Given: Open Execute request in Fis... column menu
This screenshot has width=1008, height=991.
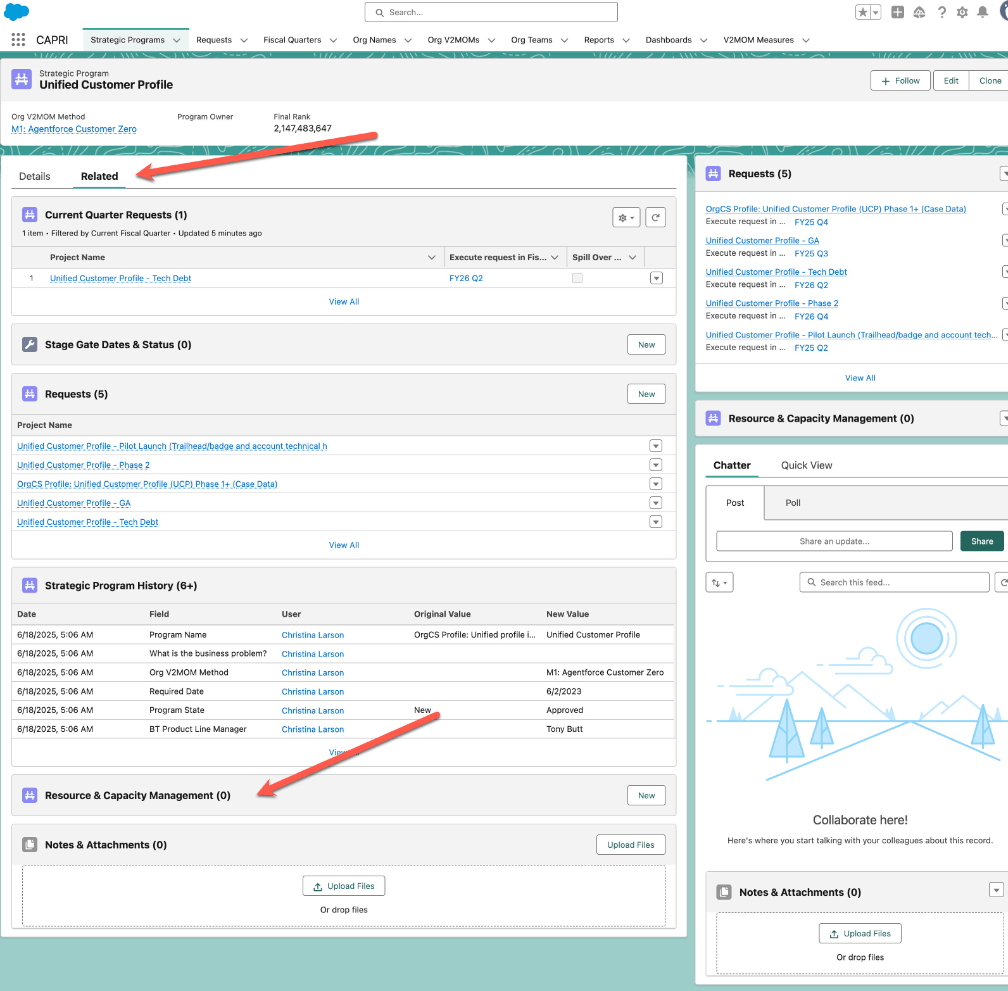Looking at the screenshot, I should click(x=554, y=257).
